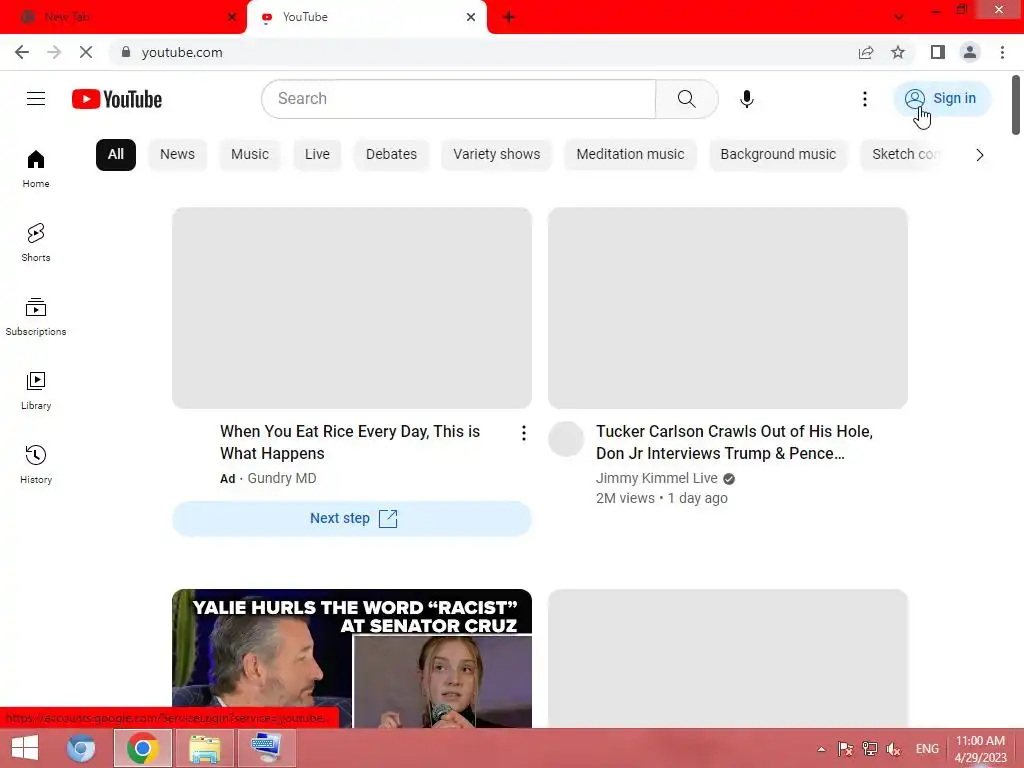1024x768 pixels.
Task: Select the Variety shows chip
Action: [497, 155]
